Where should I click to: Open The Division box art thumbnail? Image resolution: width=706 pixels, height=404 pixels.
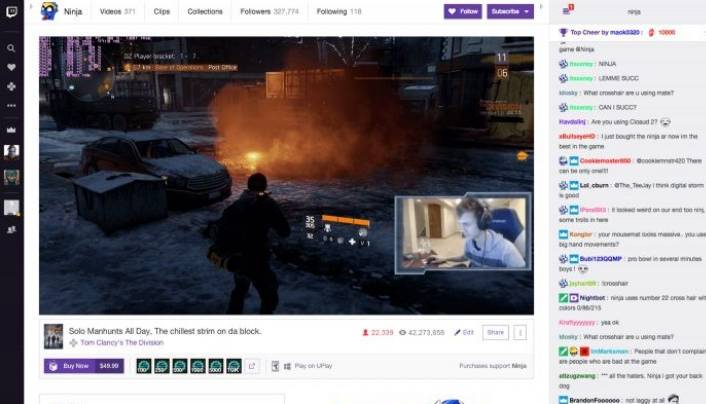click(53, 336)
